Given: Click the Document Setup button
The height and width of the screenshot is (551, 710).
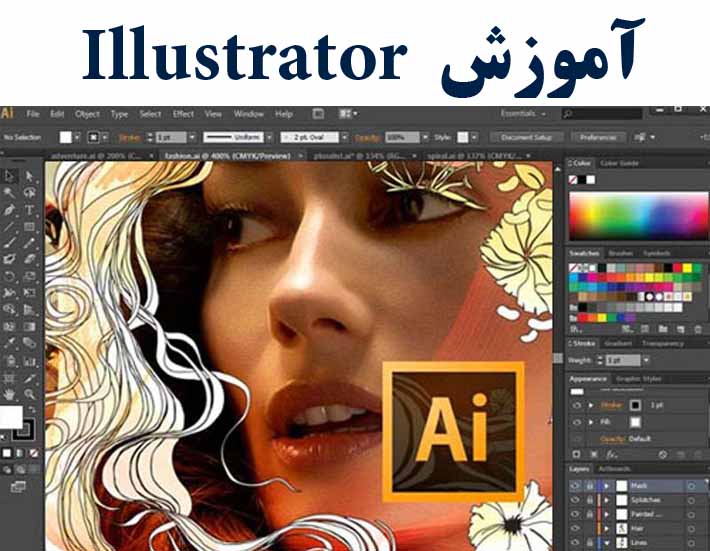Looking at the screenshot, I should tap(527, 137).
